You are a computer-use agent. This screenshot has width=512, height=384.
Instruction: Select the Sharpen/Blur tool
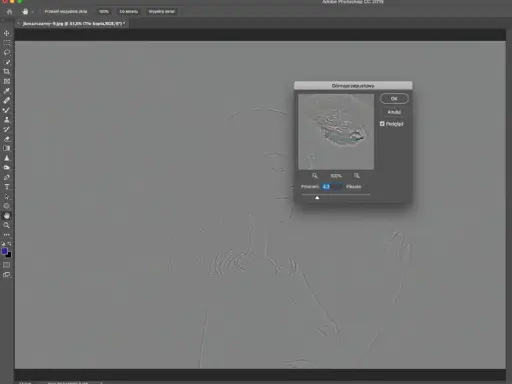[x=7, y=158]
